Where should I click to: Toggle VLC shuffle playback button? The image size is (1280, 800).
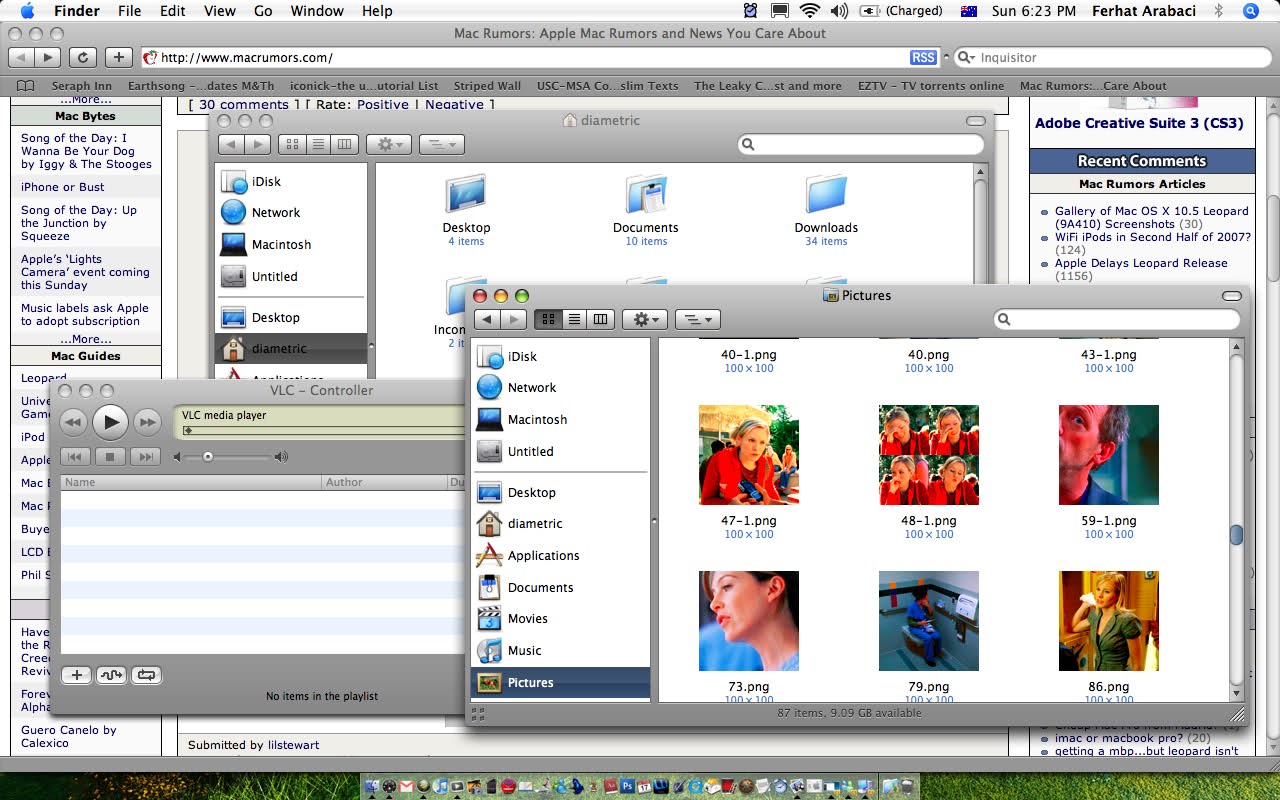[x=111, y=675]
